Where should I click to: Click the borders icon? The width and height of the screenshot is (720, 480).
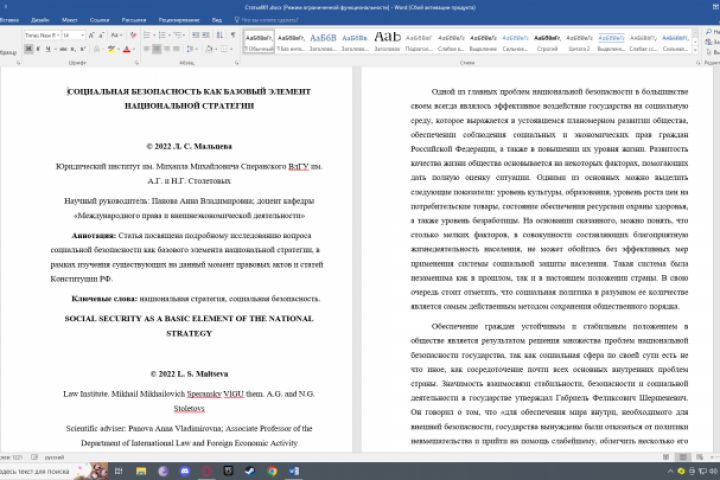click(x=224, y=49)
